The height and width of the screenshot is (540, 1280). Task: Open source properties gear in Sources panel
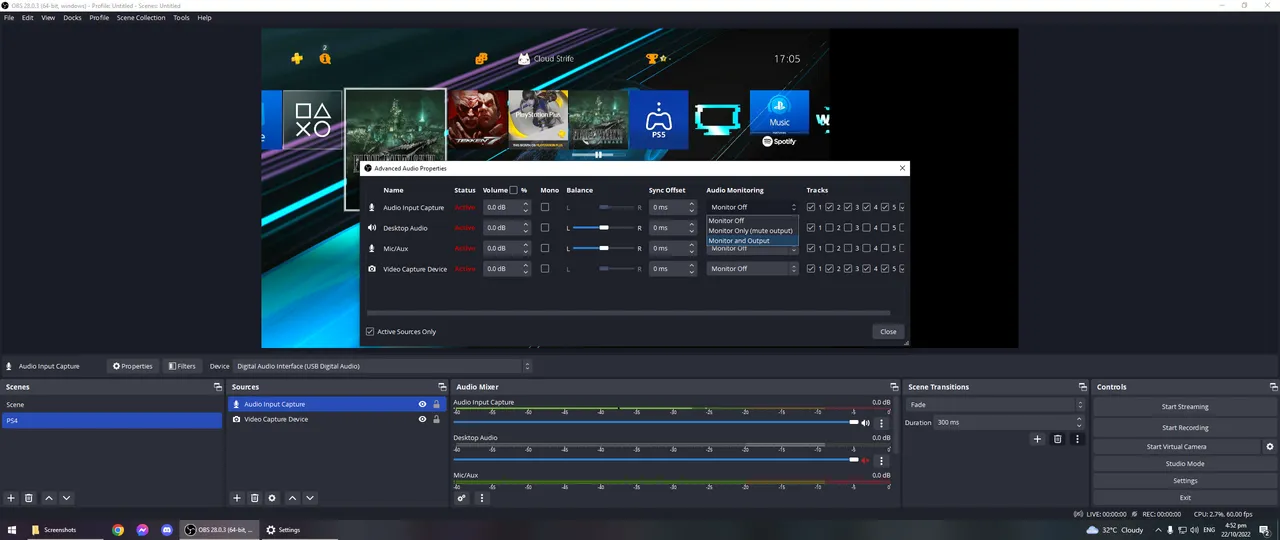click(x=272, y=498)
